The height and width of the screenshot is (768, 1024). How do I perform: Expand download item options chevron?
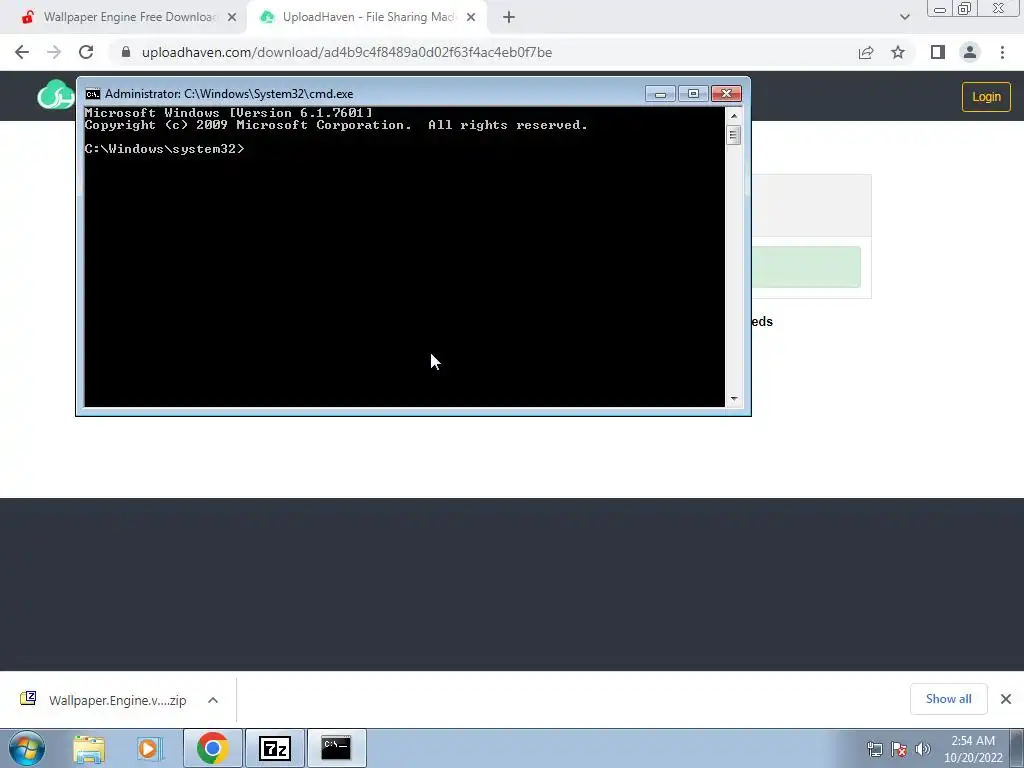click(213, 700)
